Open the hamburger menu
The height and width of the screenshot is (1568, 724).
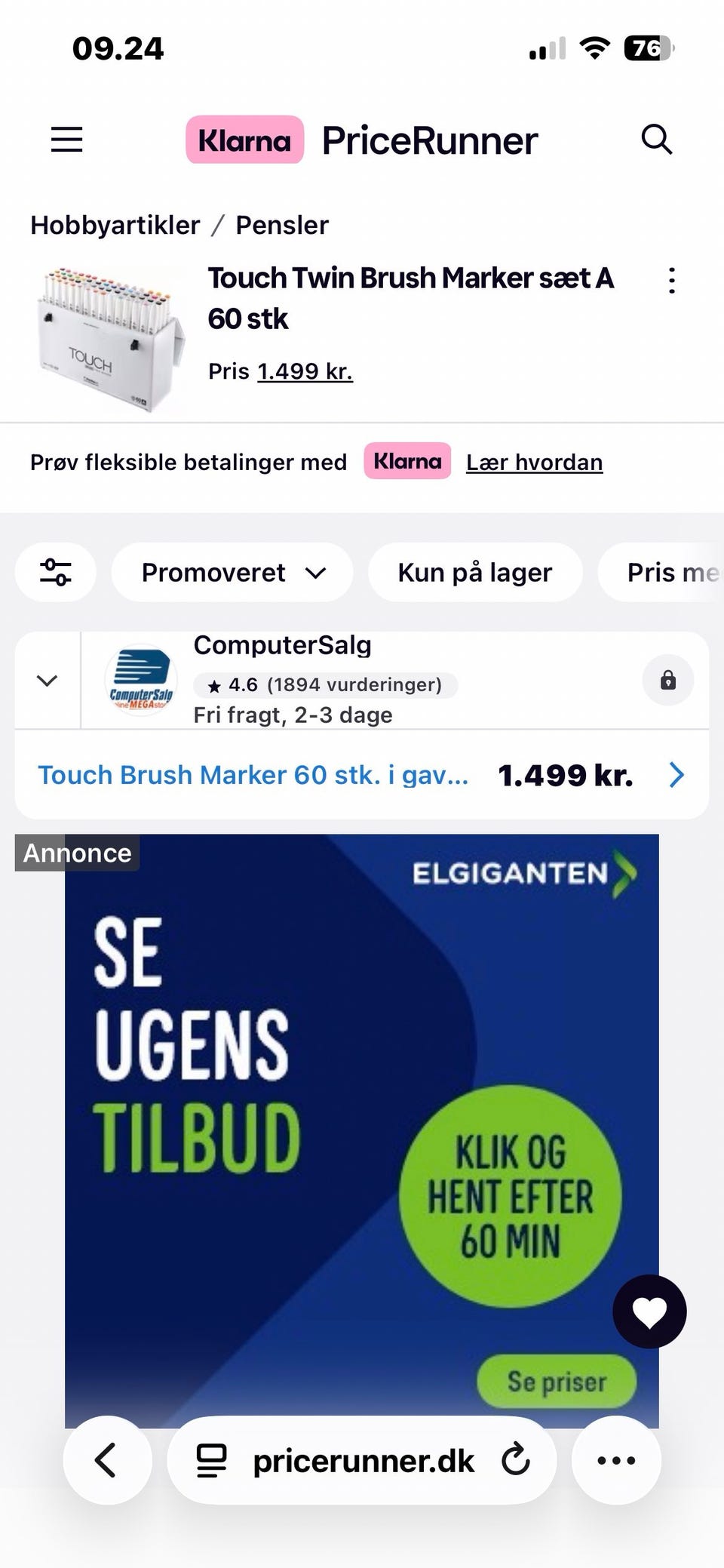tap(66, 140)
